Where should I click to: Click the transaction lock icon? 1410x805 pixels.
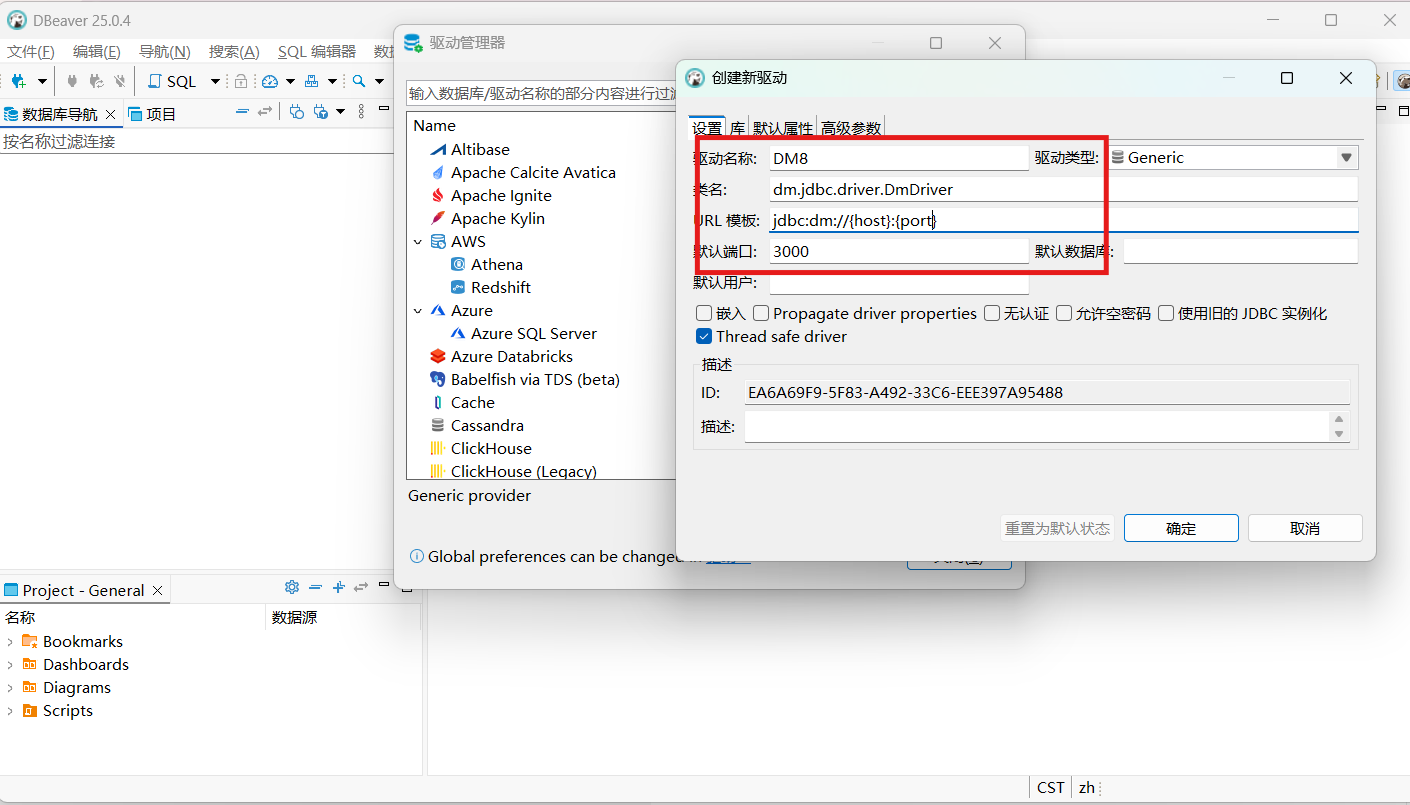[x=240, y=81]
